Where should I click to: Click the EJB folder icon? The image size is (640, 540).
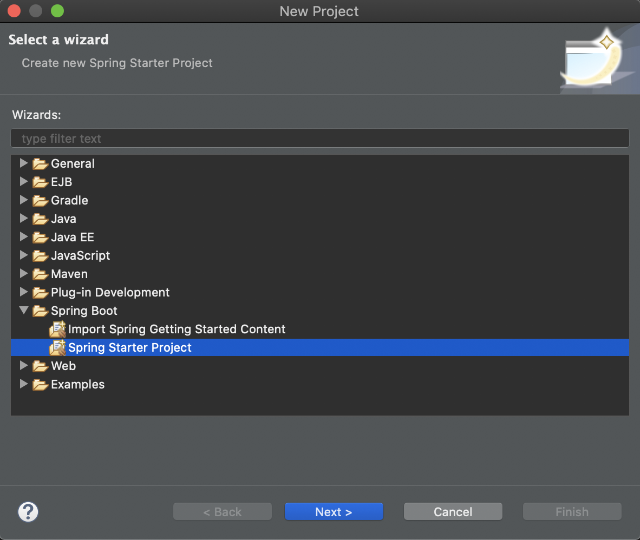click(40, 182)
